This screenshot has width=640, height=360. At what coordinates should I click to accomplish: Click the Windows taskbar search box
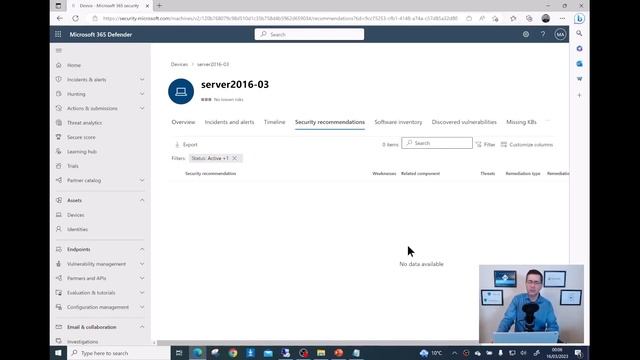coord(118,353)
